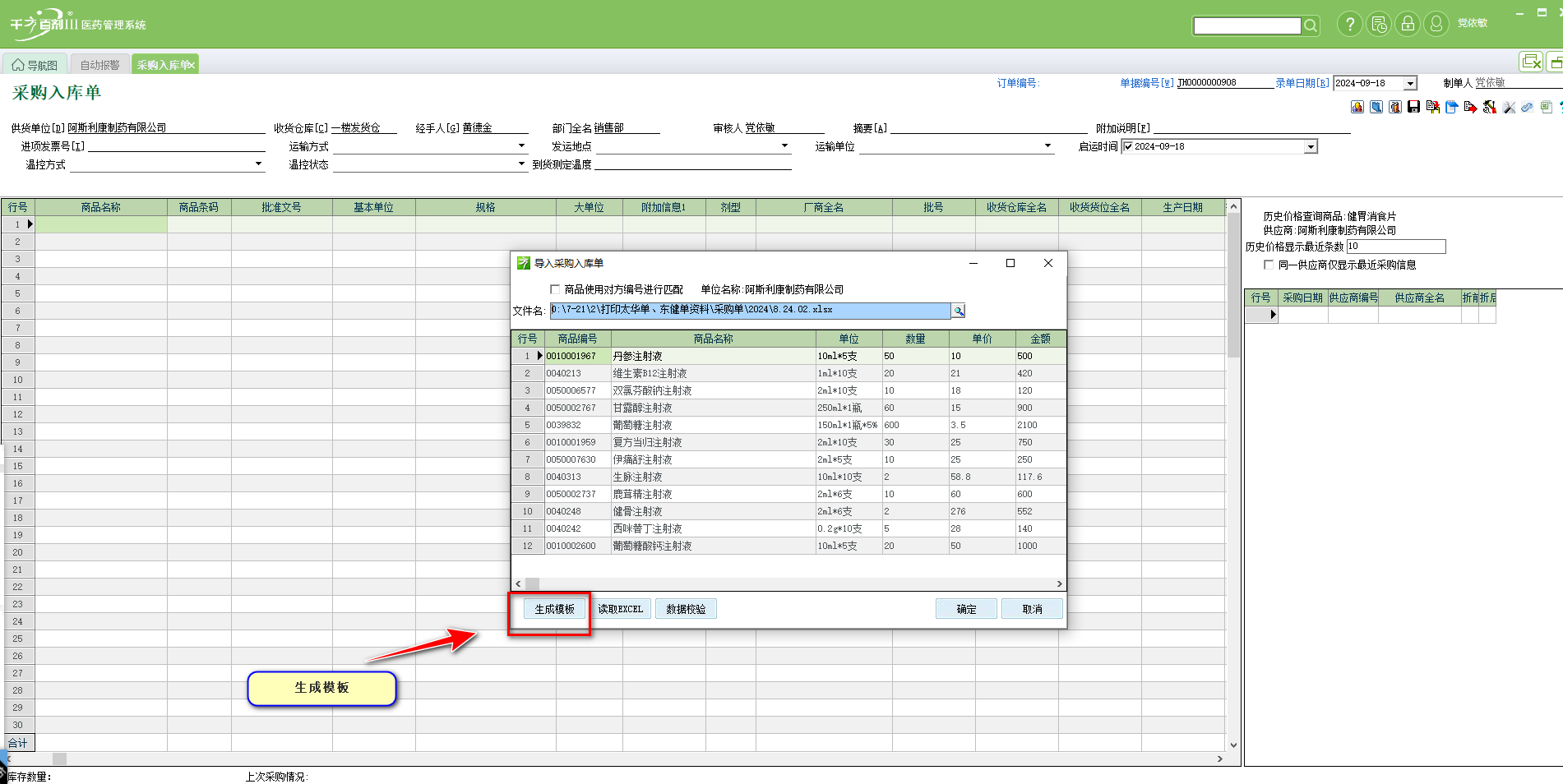
Task: Click the 生产日期 column header in main grid
Action: click(1182, 208)
